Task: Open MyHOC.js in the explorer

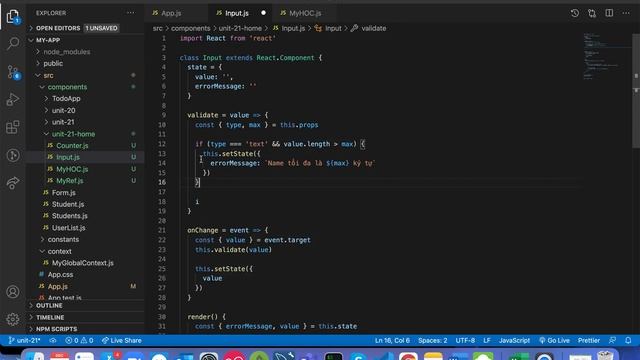Action: coord(86,169)
